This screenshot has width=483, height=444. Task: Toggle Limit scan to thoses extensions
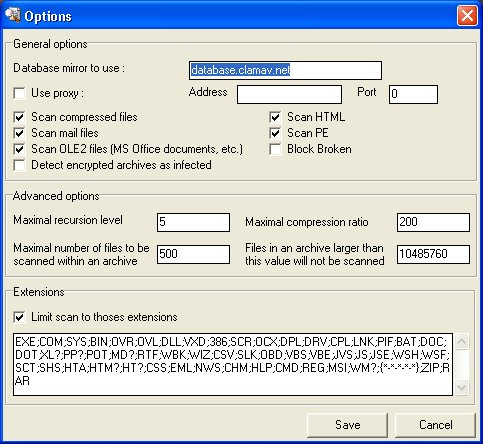coord(19,317)
